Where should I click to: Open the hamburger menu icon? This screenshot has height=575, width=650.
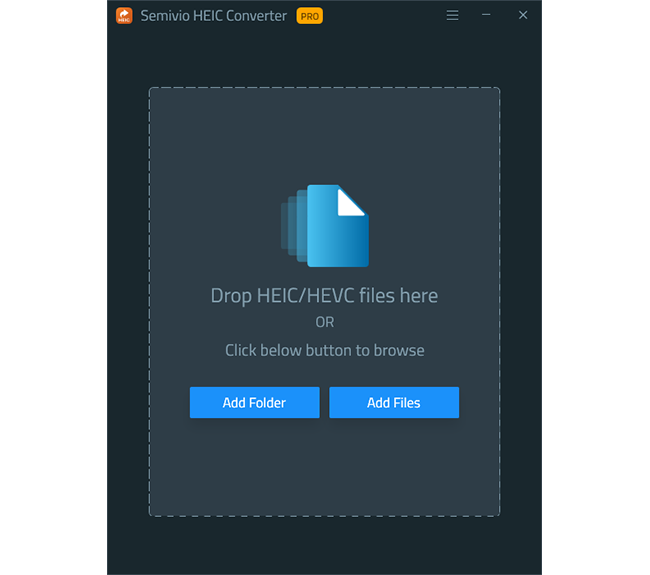pos(452,15)
